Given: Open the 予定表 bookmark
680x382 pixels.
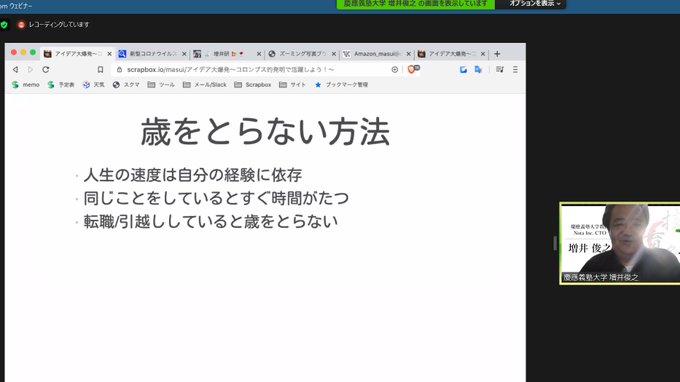Looking at the screenshot, I should (61, 85).
